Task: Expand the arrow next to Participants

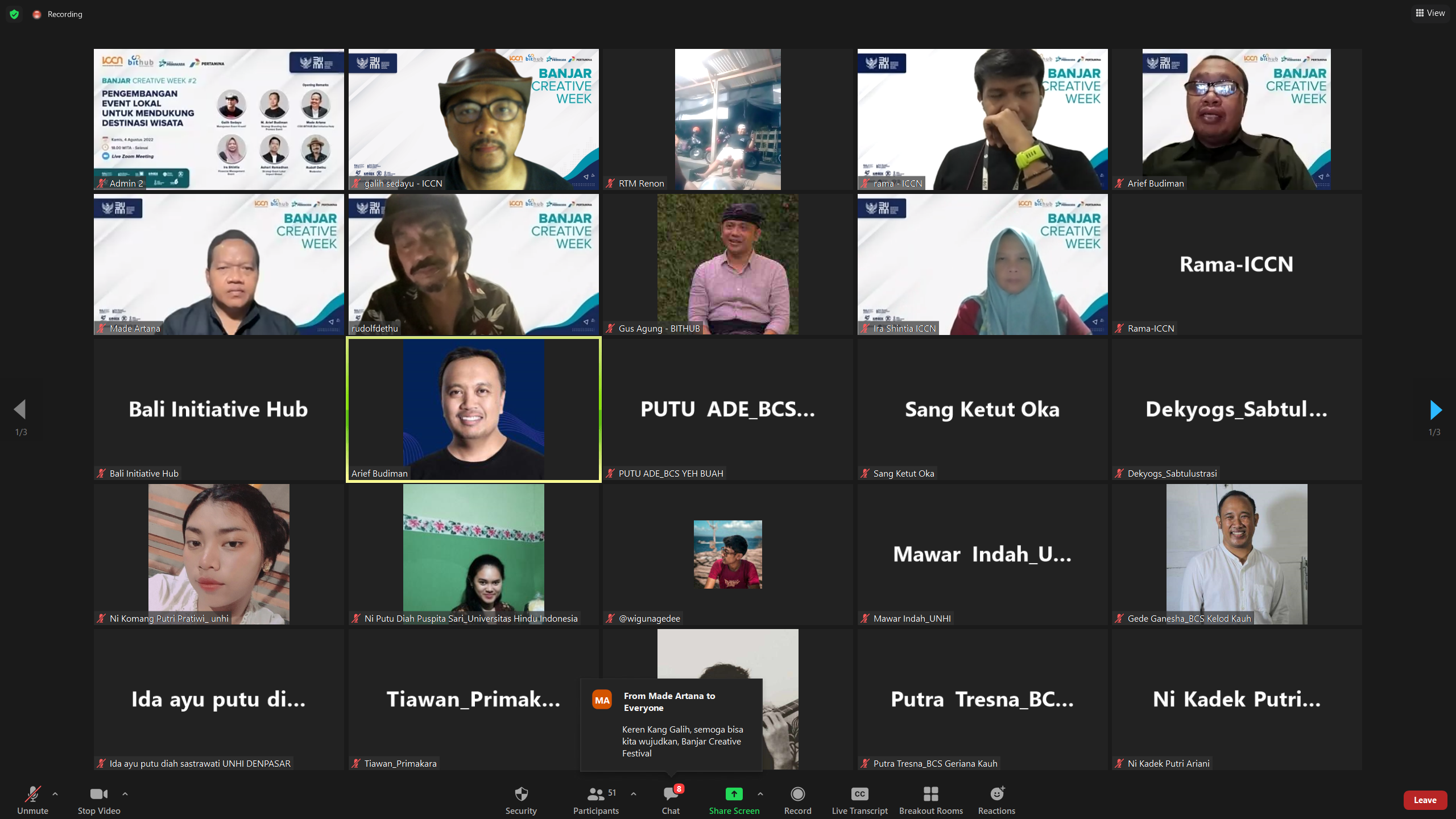Action: pos(634,793)
